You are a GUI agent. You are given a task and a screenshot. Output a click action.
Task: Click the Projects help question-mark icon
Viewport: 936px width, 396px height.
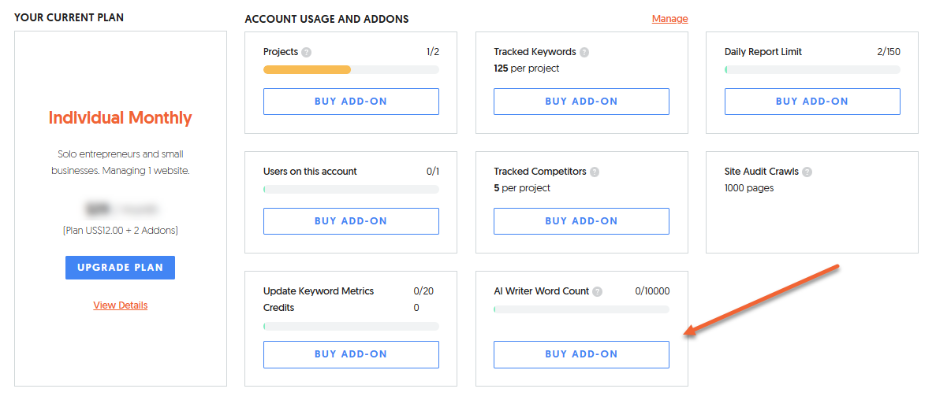(x=306, y=52)
